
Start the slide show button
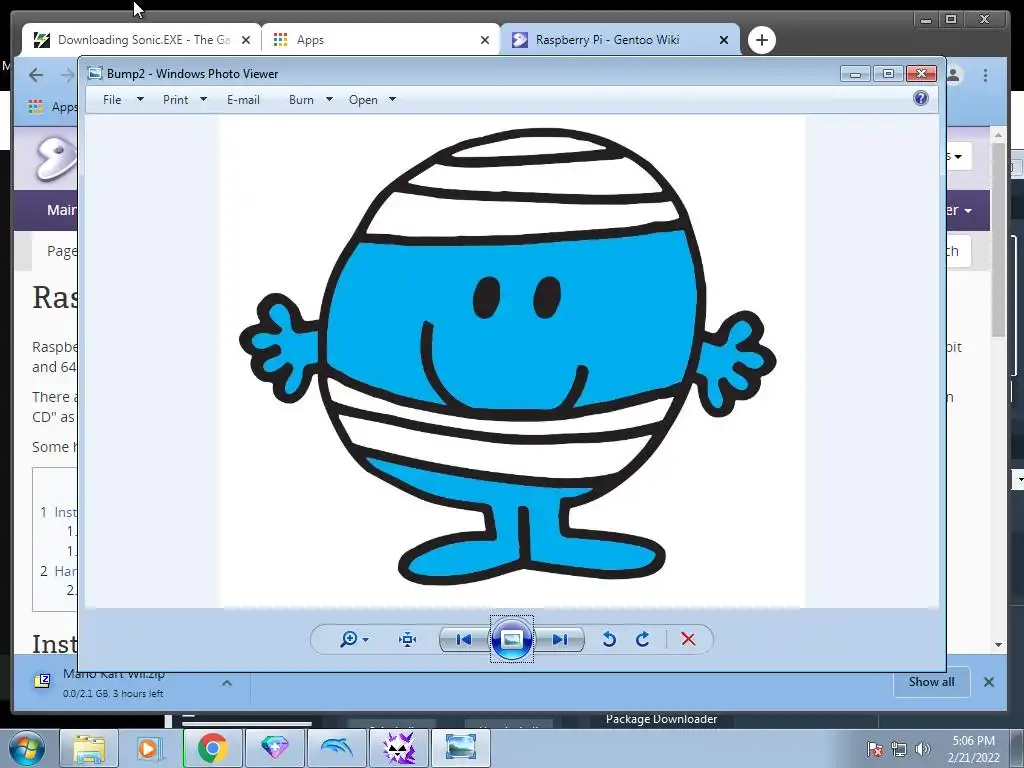(x=512, y=639)
